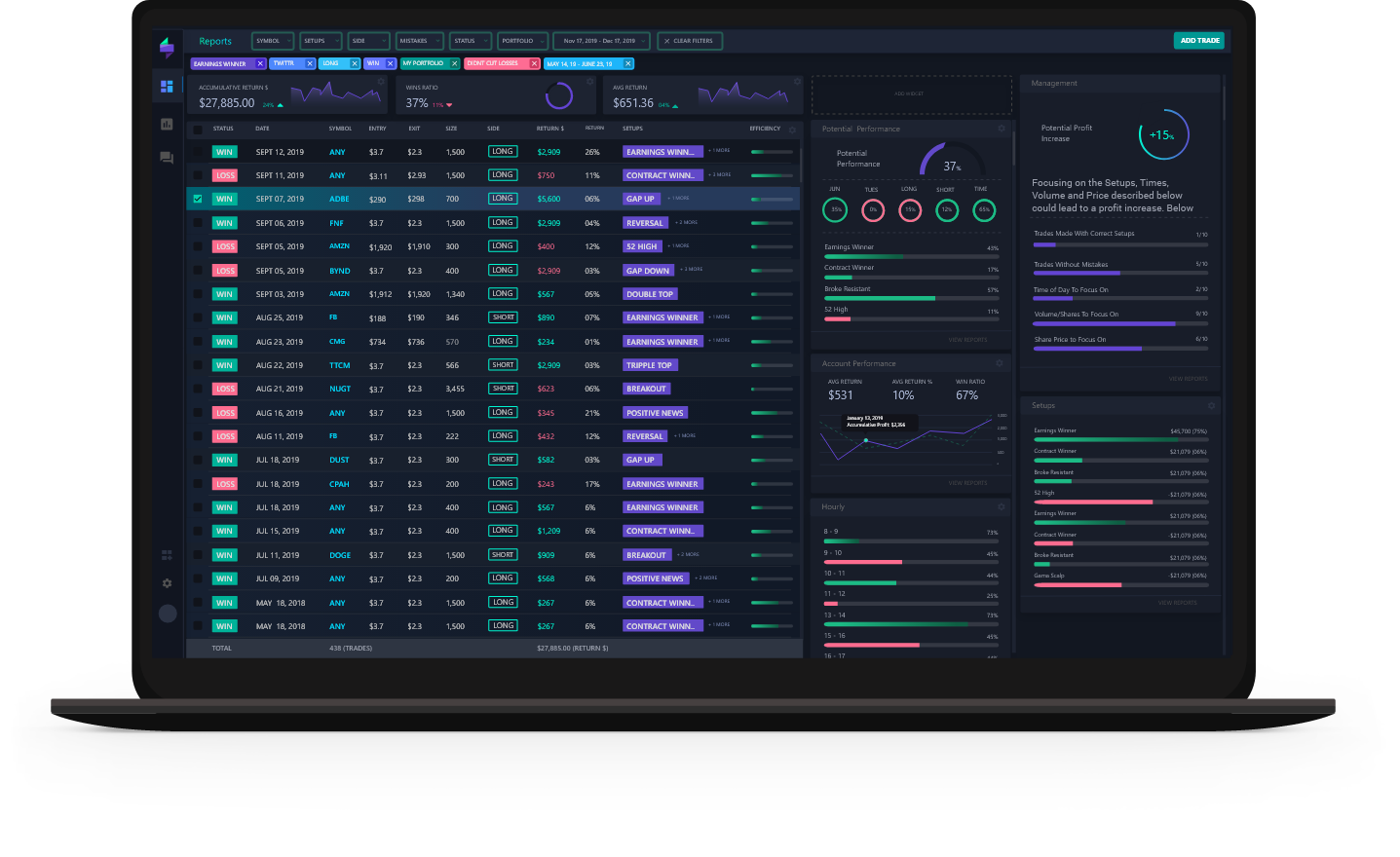Open the PORTFOLIO filter dropdown
Viewport: 1400px width, 857px height.
pyautogui.click(x=523, y=41)
